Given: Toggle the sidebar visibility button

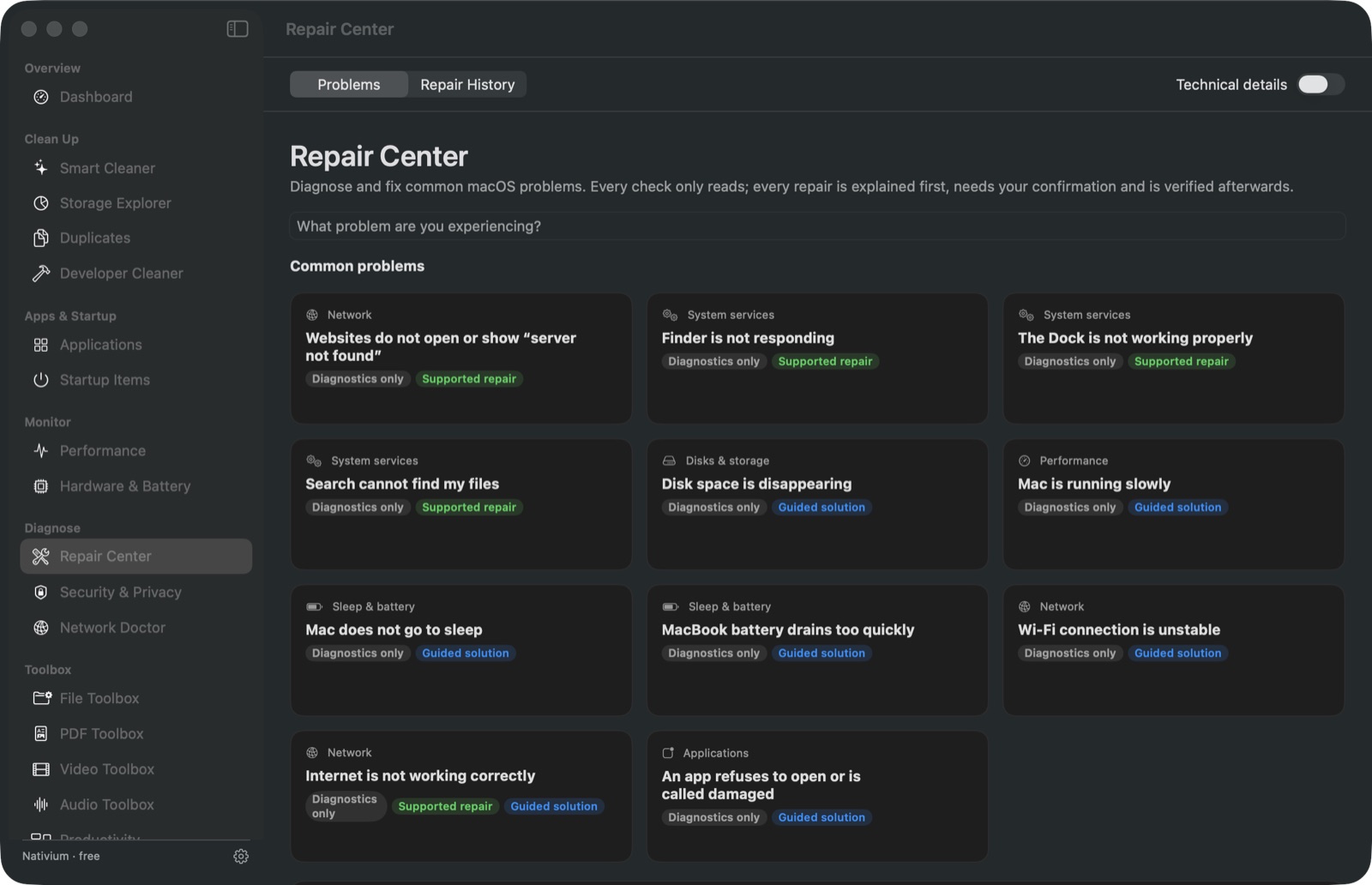Looking at the screenshot, I should coord(238,29).
